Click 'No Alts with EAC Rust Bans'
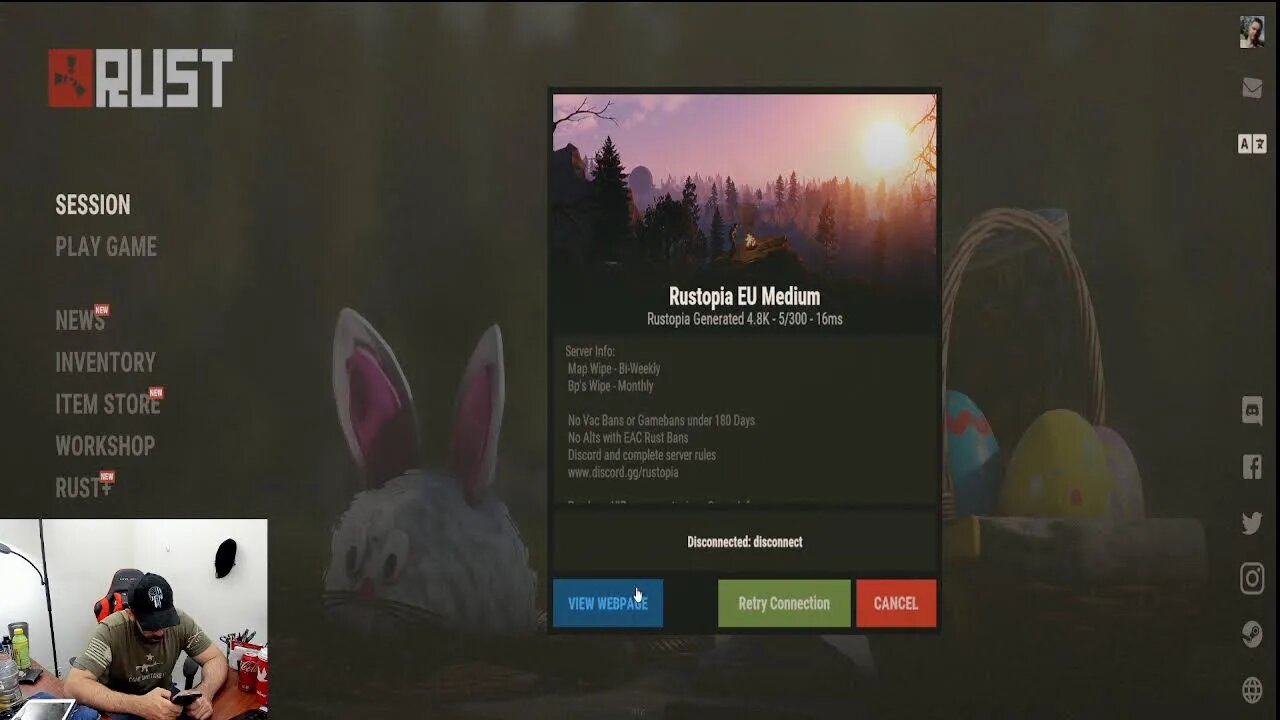1280x720 pixels. [x=628, y=438]
